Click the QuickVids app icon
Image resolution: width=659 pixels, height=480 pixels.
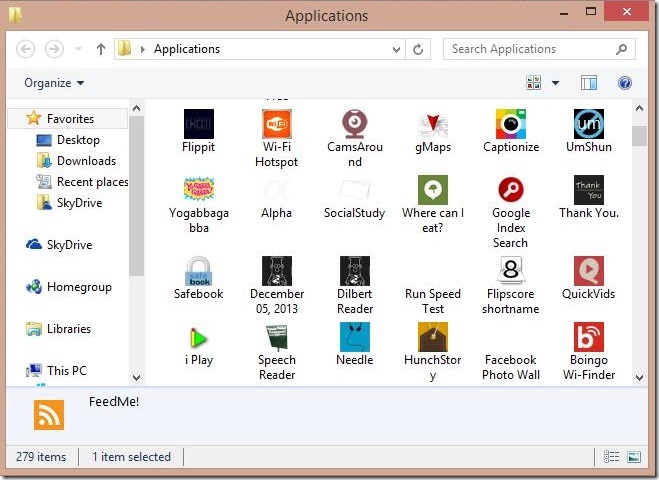click(x=588, y=271)
